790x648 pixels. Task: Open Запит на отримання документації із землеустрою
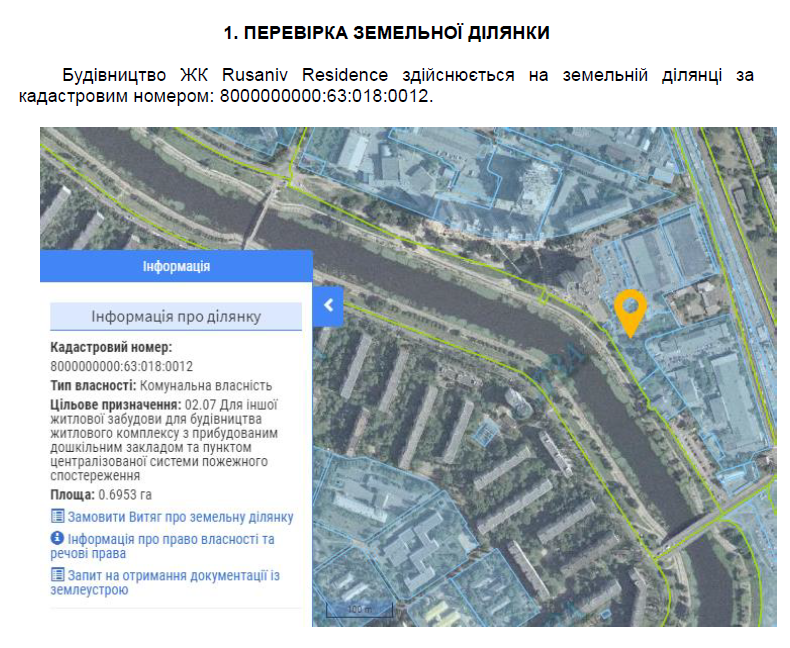pos(165,582)
